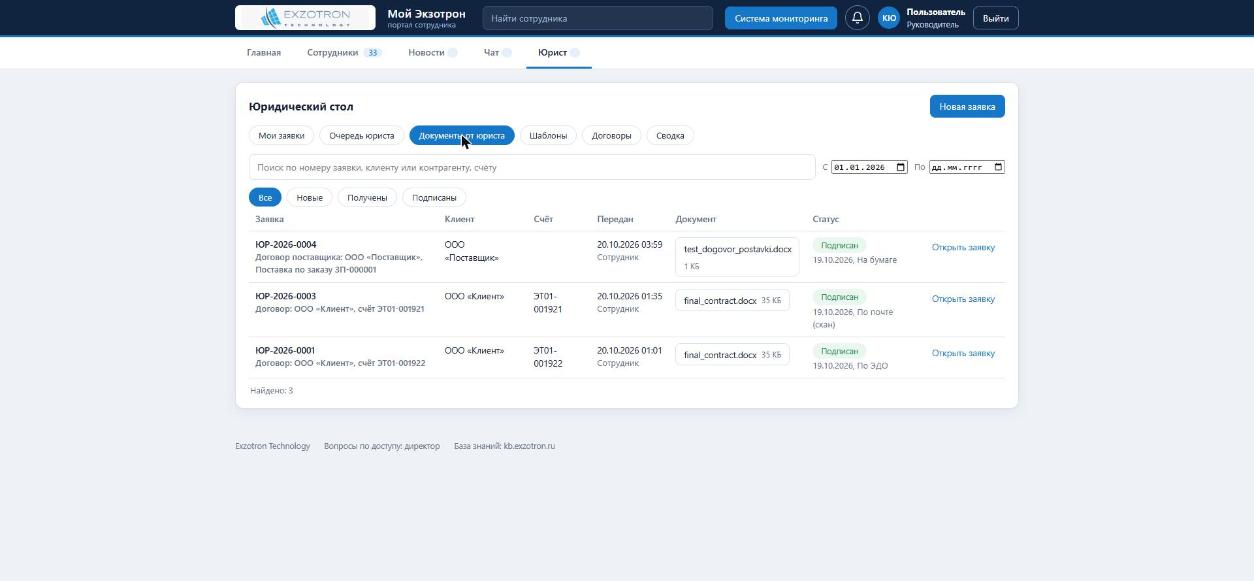Image resolution: width=1254 pixels, height=581 pixels.
Task: Click the КЮ user avatar
Action: (888, 18)
